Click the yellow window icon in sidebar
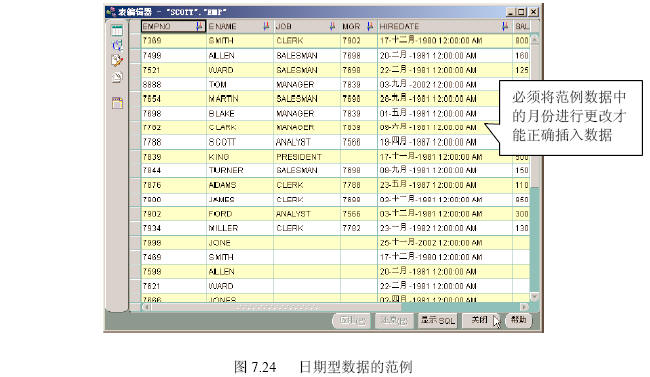650x377 pixels. click(117, 103)
